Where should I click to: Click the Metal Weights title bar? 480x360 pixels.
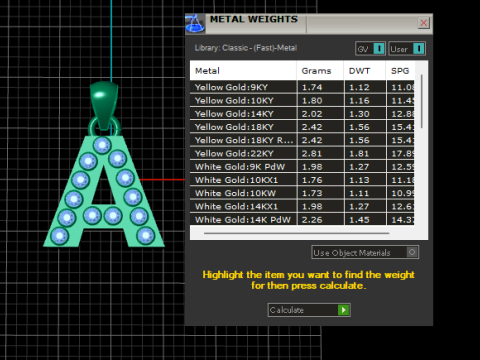tap(310, 24)
